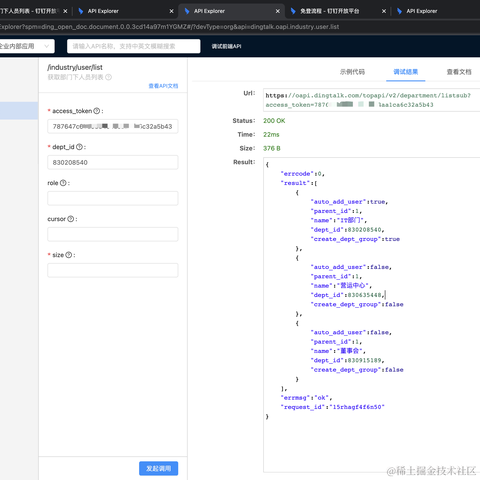Switch to the last API Explorer tab

[422, 11]
